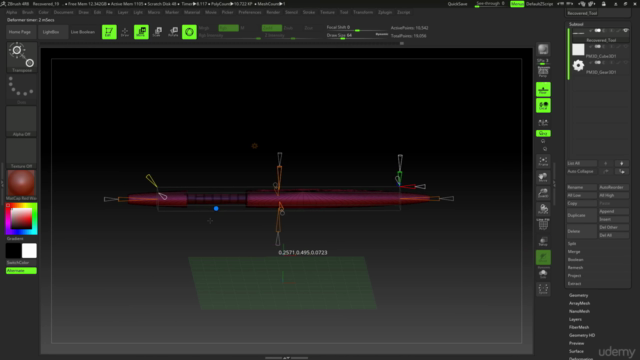
Task: Toggle L.Sym local symmetry
Action: click(543, 122)
